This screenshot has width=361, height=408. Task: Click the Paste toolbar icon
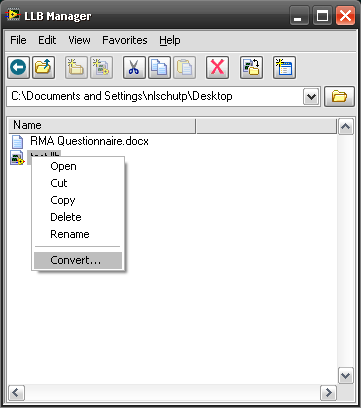(184, 68)
